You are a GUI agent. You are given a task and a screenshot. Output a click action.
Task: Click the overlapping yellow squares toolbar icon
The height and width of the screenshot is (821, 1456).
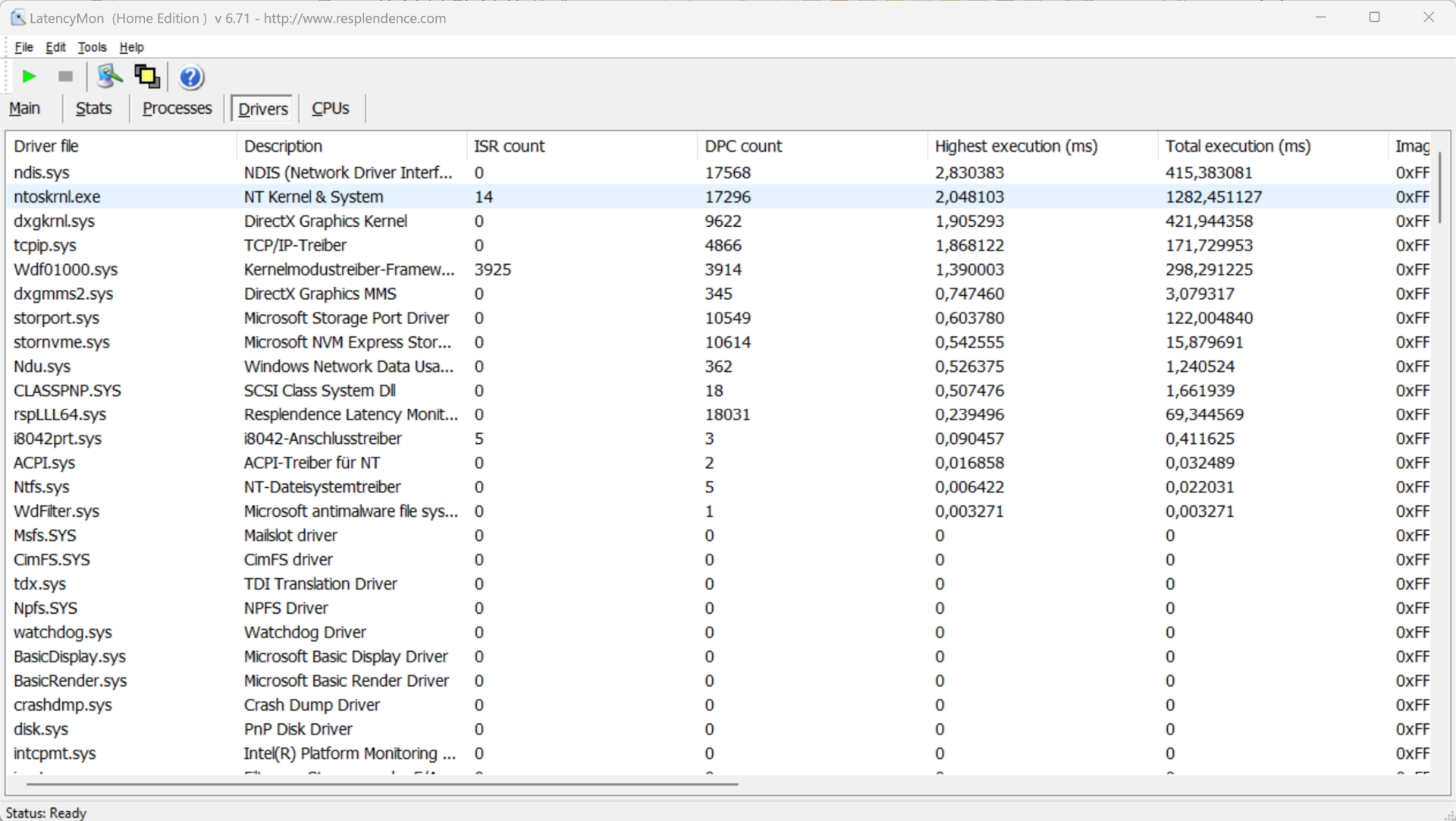(146, 76)
